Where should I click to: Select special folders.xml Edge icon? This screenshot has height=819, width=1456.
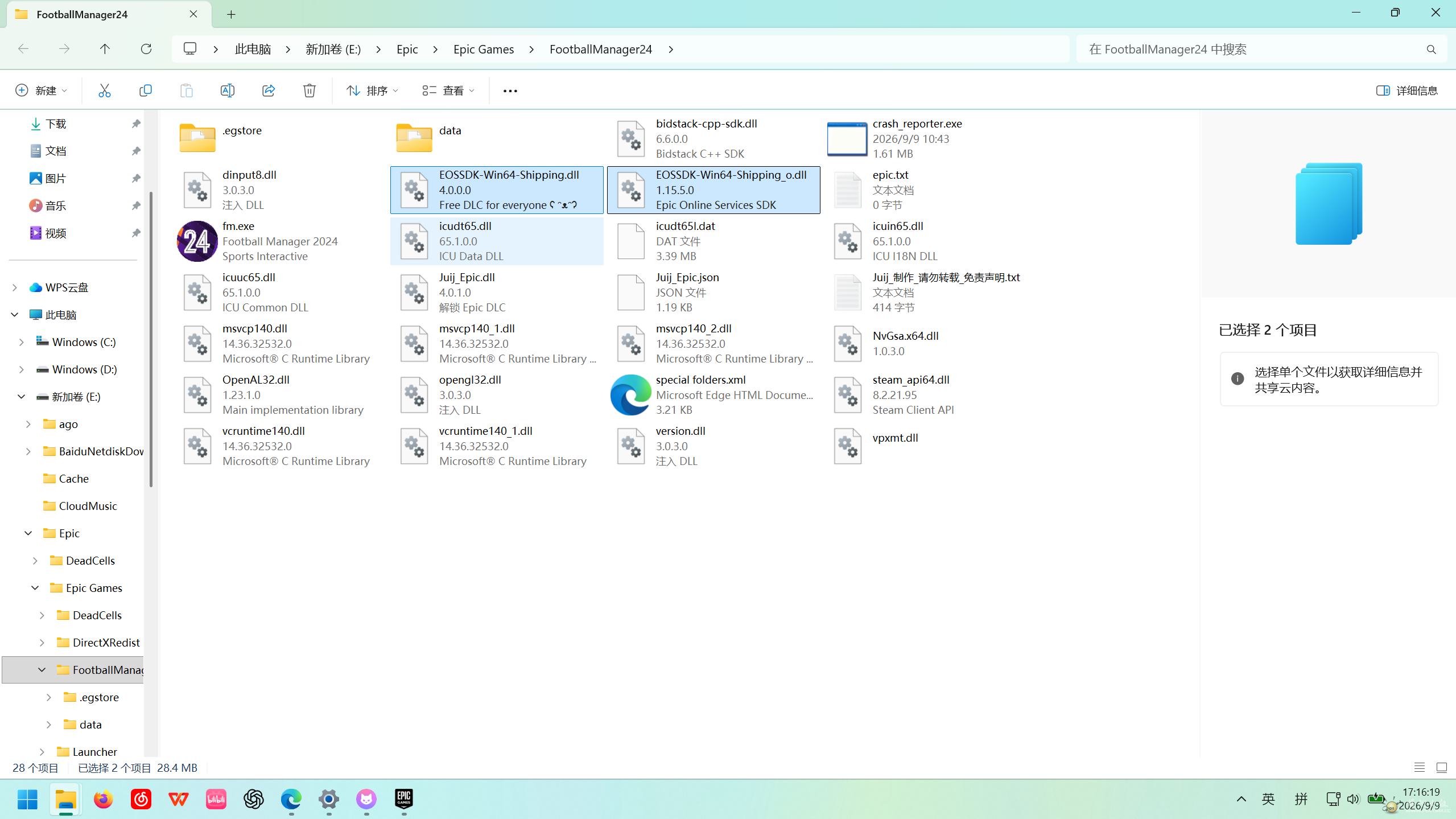(x=630, y=395)
